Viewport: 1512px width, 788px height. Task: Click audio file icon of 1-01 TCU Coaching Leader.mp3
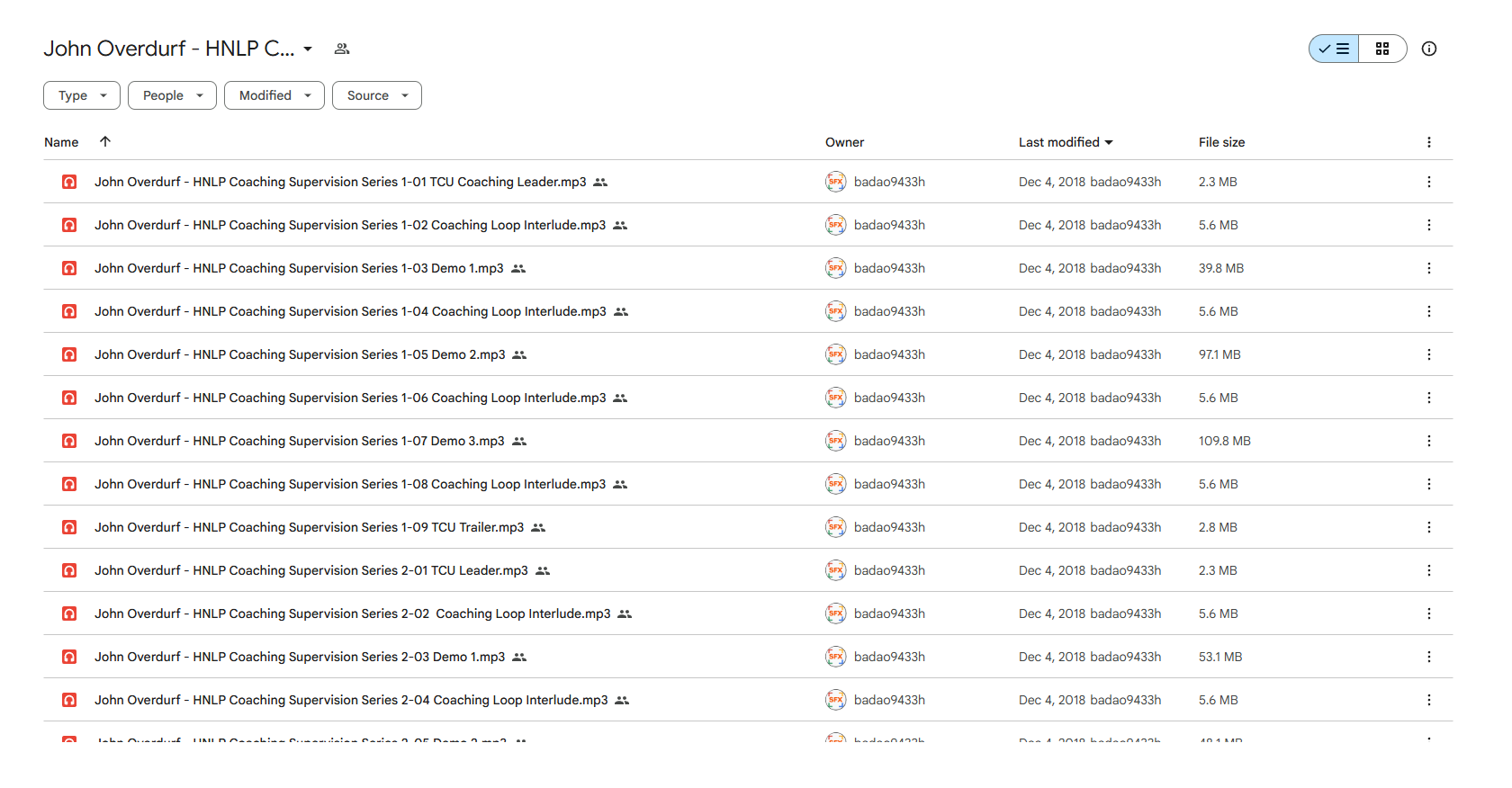coord(69,182)
